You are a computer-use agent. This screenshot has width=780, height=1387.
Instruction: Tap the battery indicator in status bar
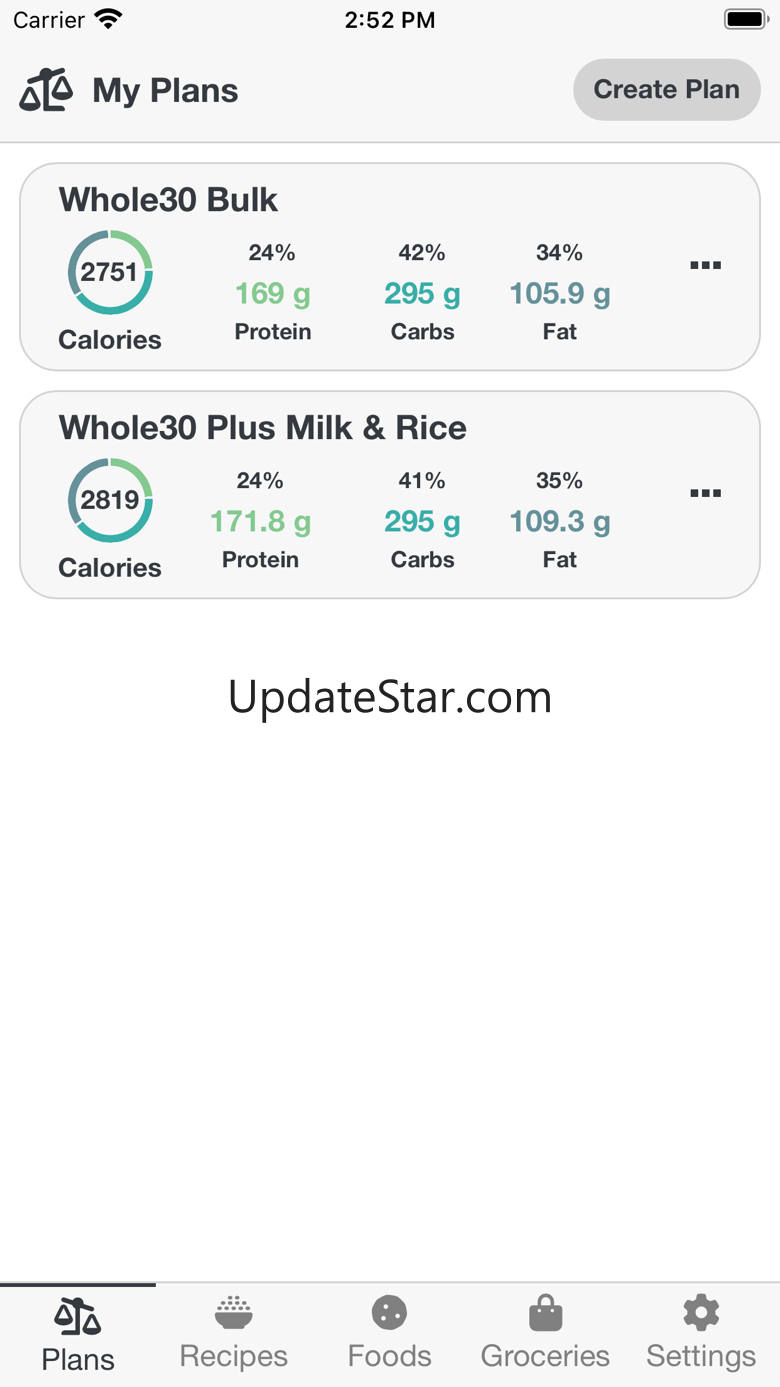point(745,19)
